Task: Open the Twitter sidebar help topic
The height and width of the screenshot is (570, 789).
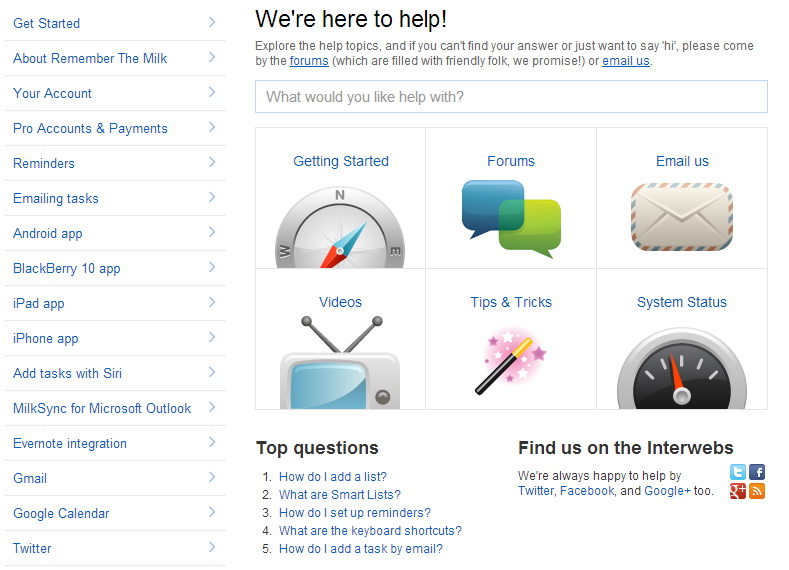Action: [x=32, y=548]
